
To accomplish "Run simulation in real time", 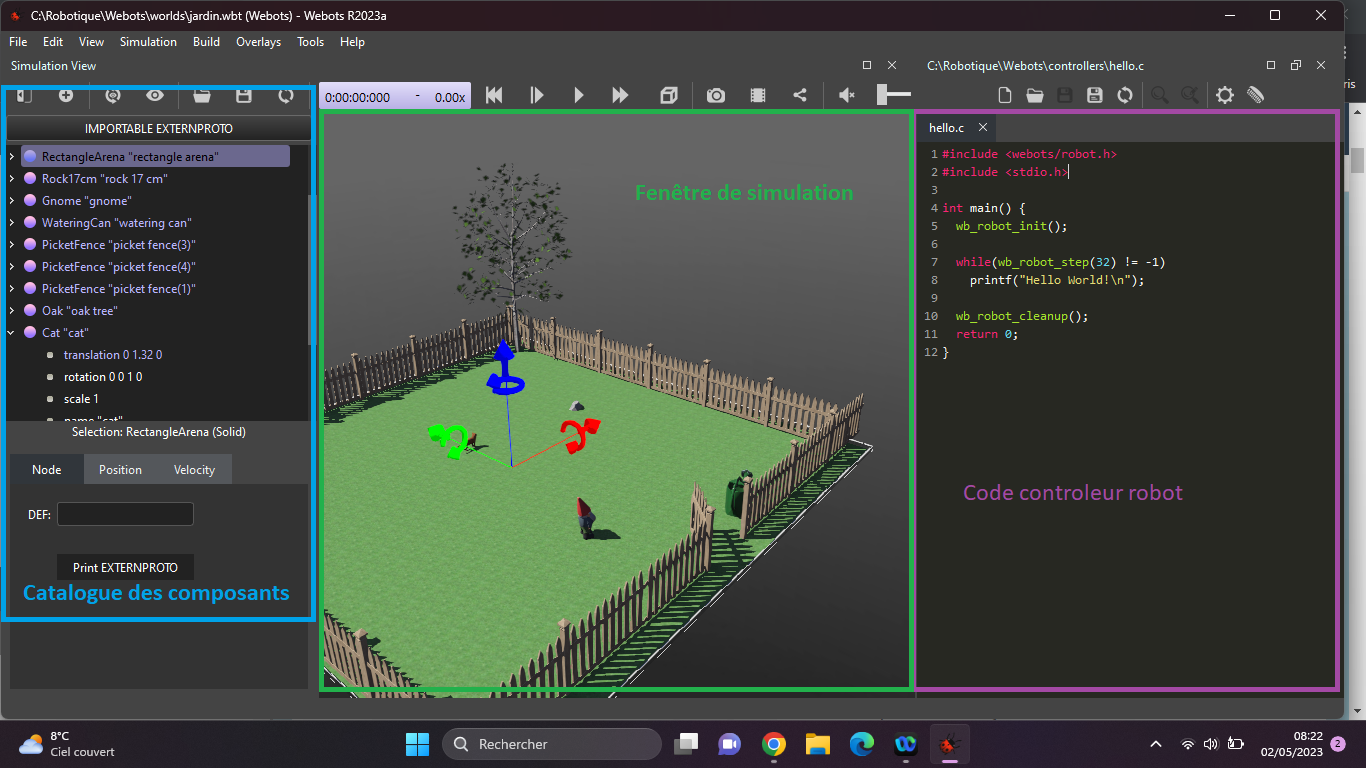I will [x=578, y=96].
